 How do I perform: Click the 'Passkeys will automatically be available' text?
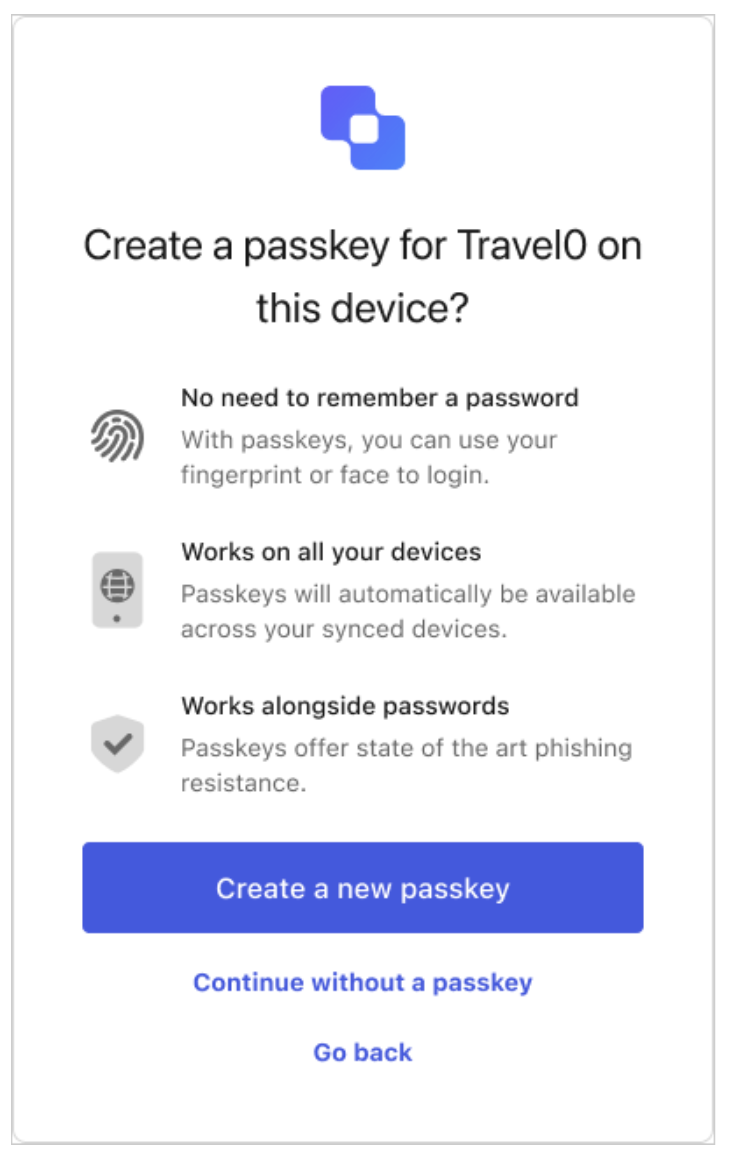(408, 594)
